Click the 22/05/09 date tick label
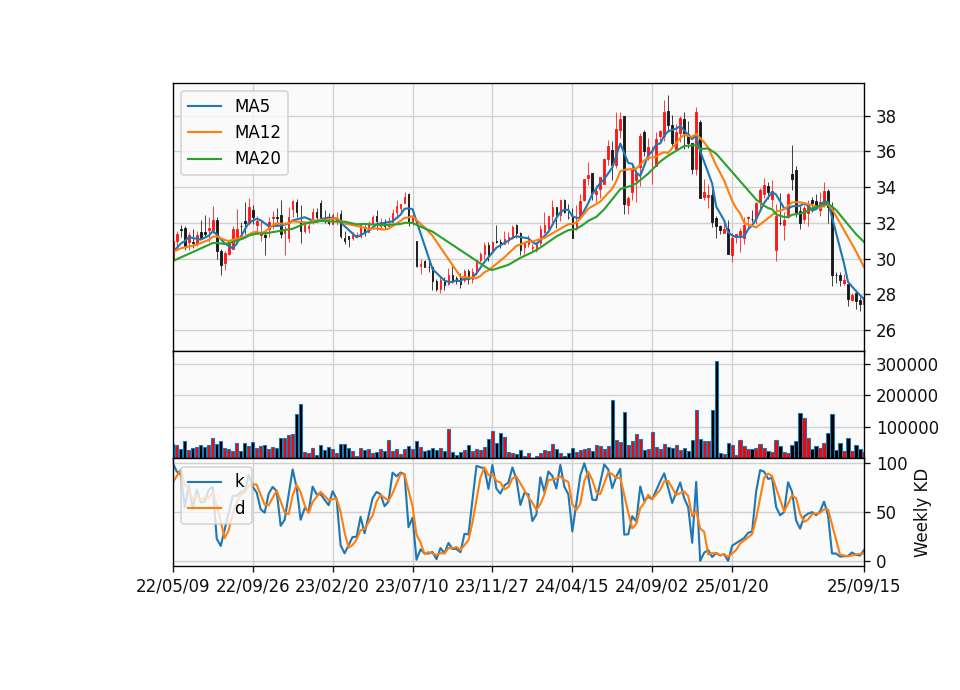The width and height of the screenshot is (960, 690). pyautogui.click(x=173, y=586)
